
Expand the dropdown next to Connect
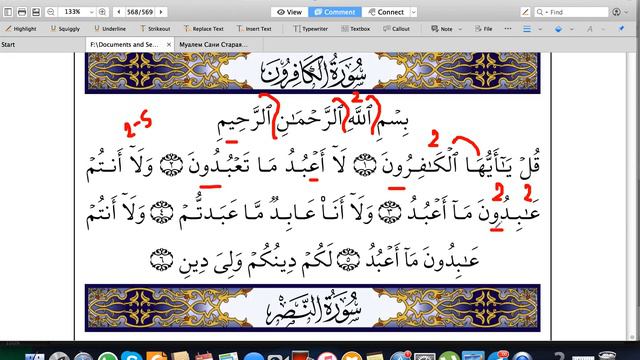coord(413,12)
